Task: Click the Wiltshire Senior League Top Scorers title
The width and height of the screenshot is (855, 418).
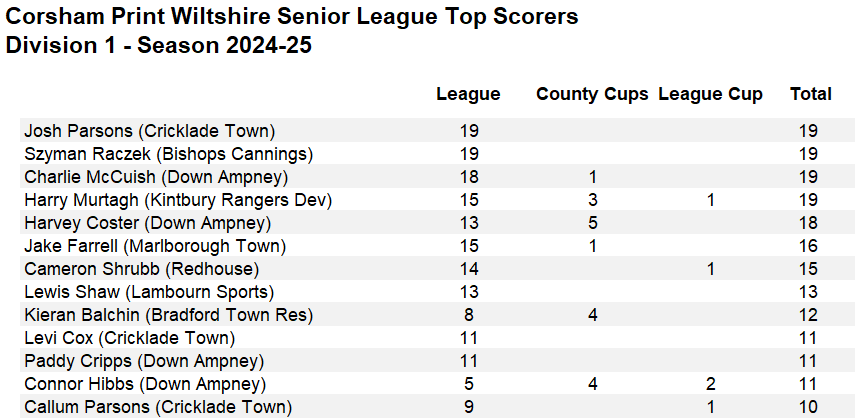Action: (x=292, y=18)
